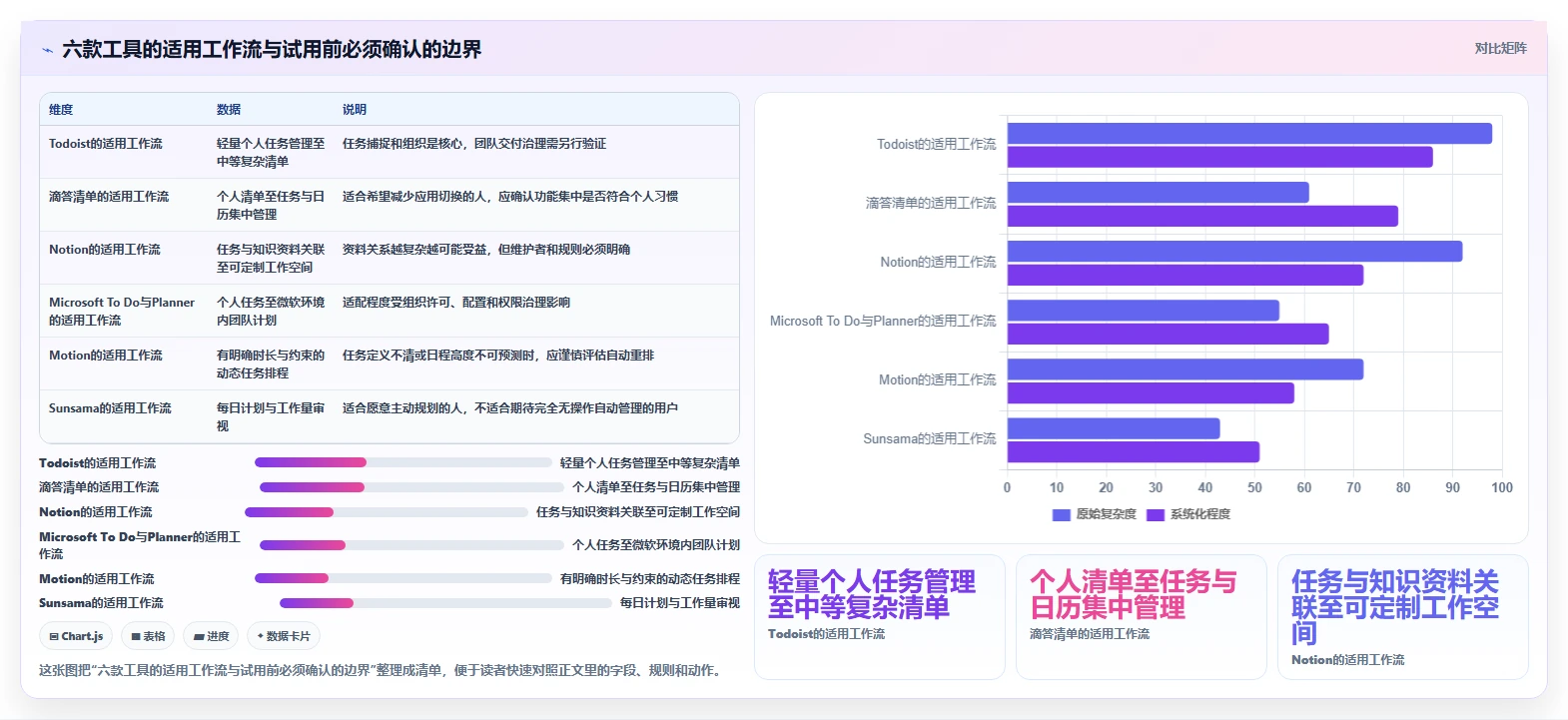Screen dimensions: 1568x720
Task: Click the Sunsama progress bar
Action: coord(445,603)
